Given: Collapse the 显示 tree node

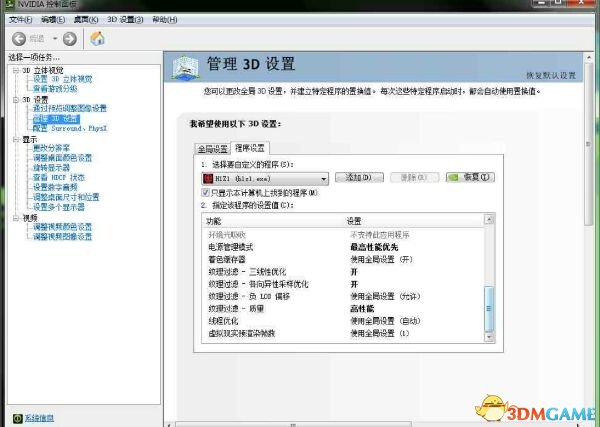Looking at the screenshot, I should click(x=16, y=140).
